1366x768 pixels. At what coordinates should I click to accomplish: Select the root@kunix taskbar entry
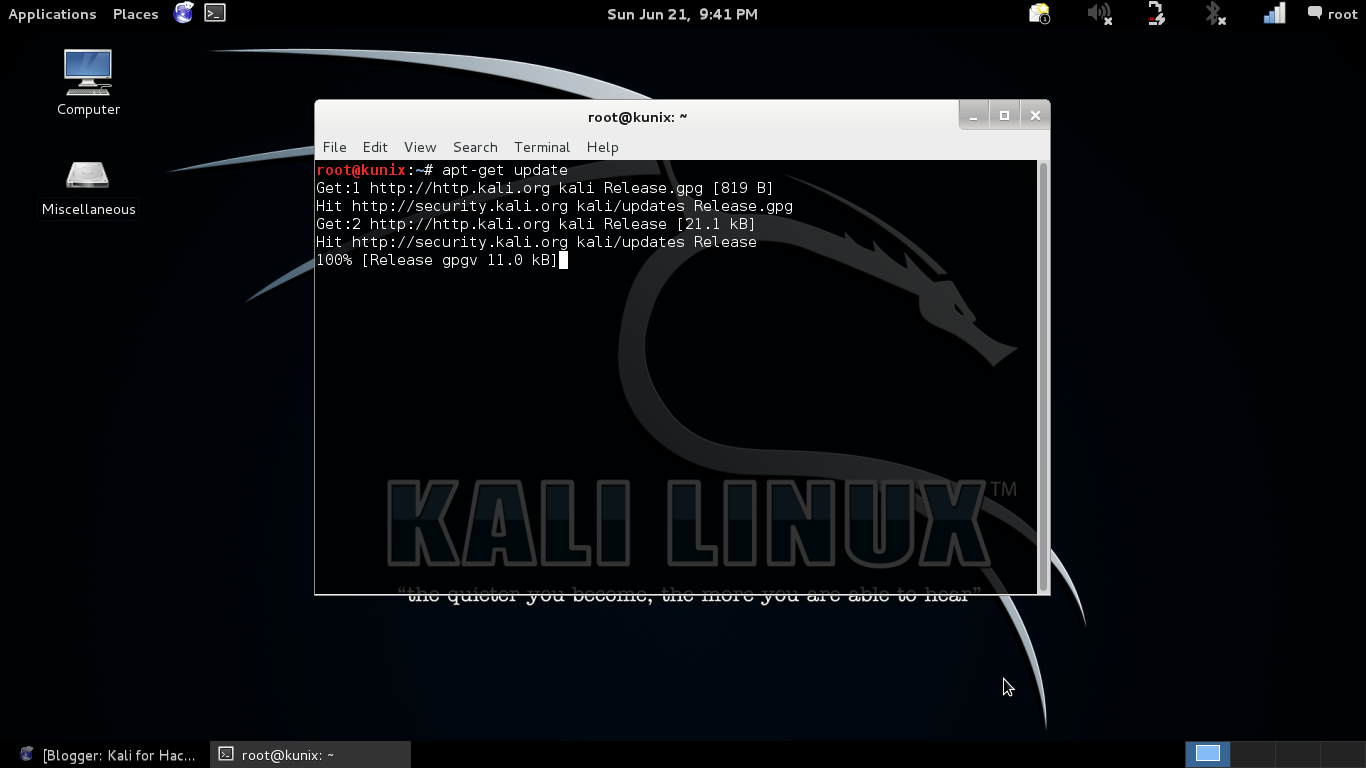300,754
